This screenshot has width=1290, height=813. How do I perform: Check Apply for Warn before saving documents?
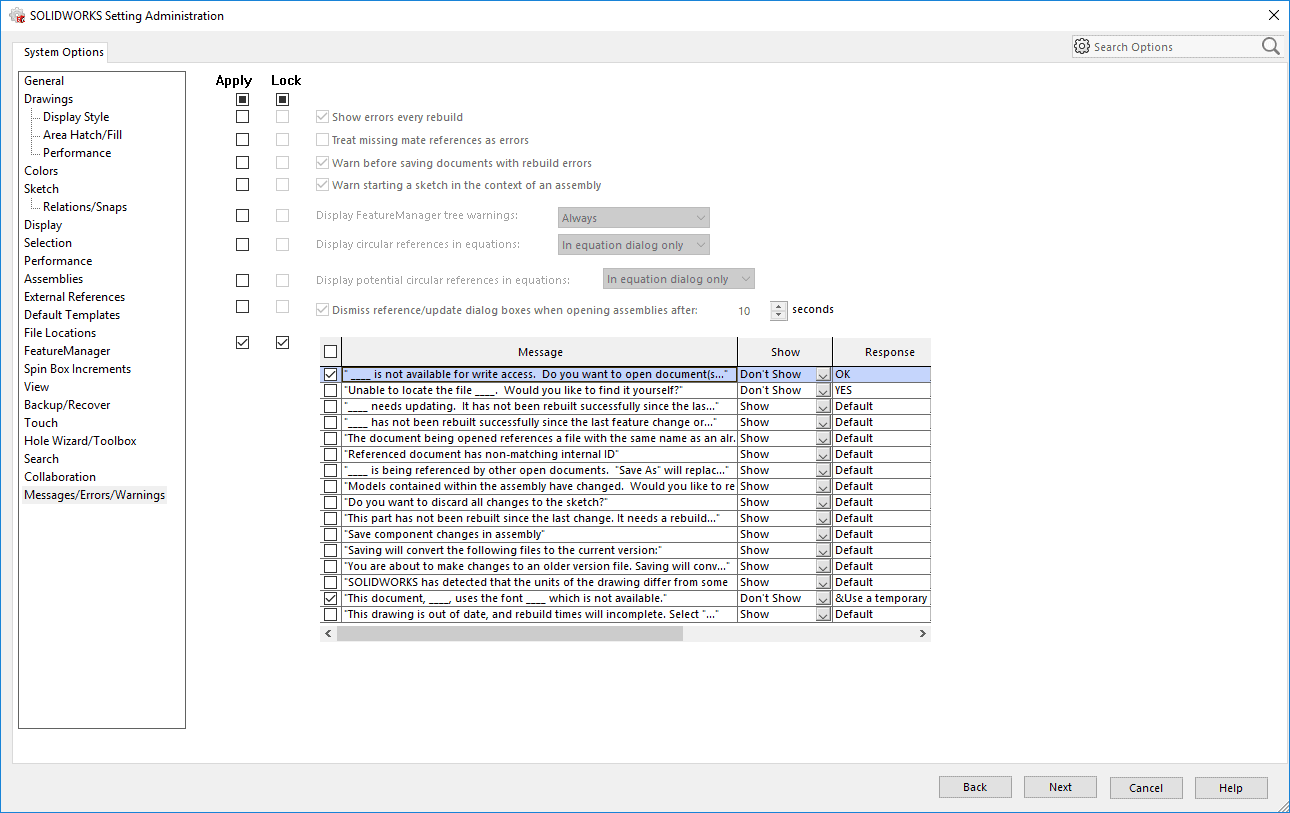(242, 162)
